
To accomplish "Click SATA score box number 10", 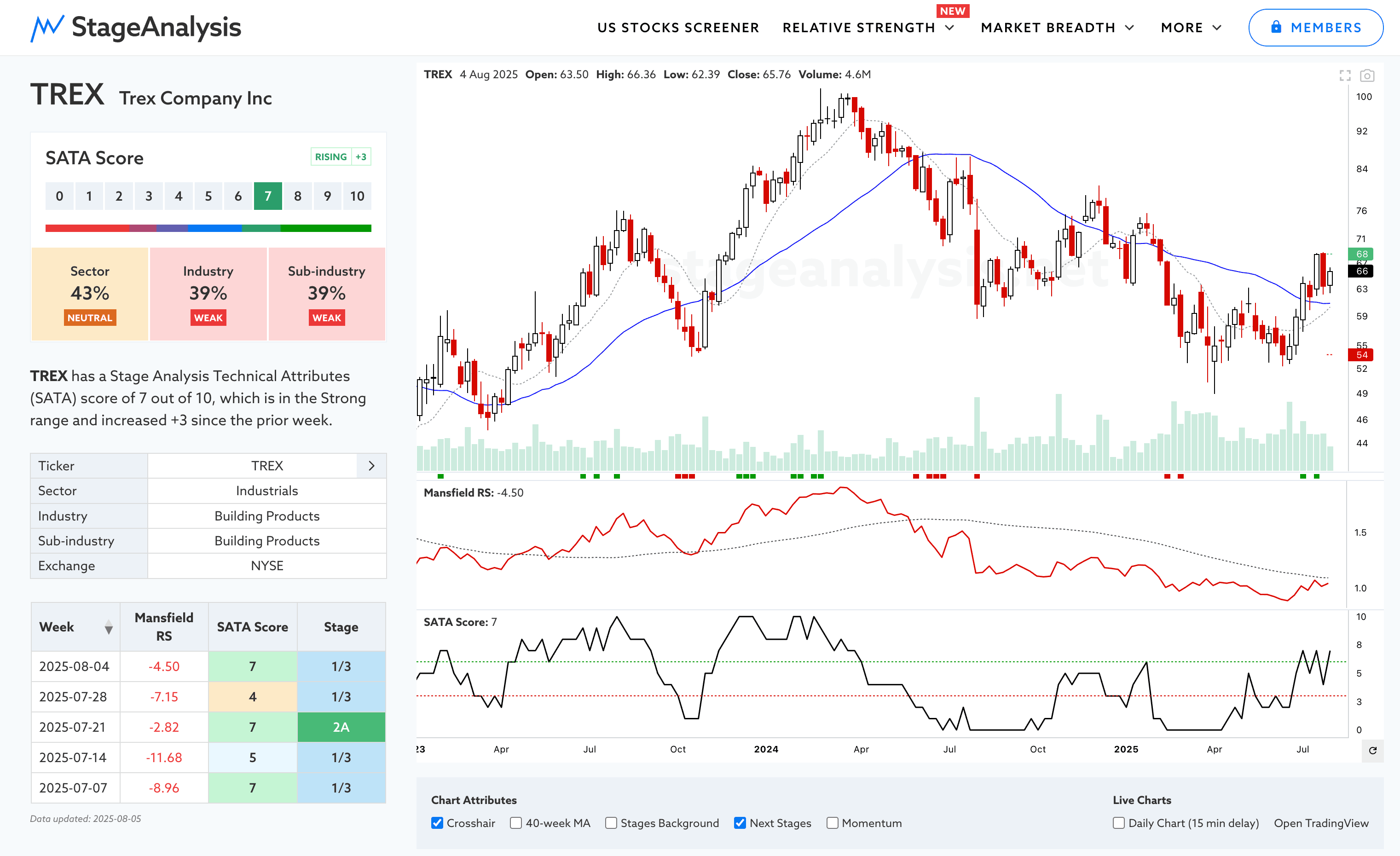I will (x=357, y=197).
